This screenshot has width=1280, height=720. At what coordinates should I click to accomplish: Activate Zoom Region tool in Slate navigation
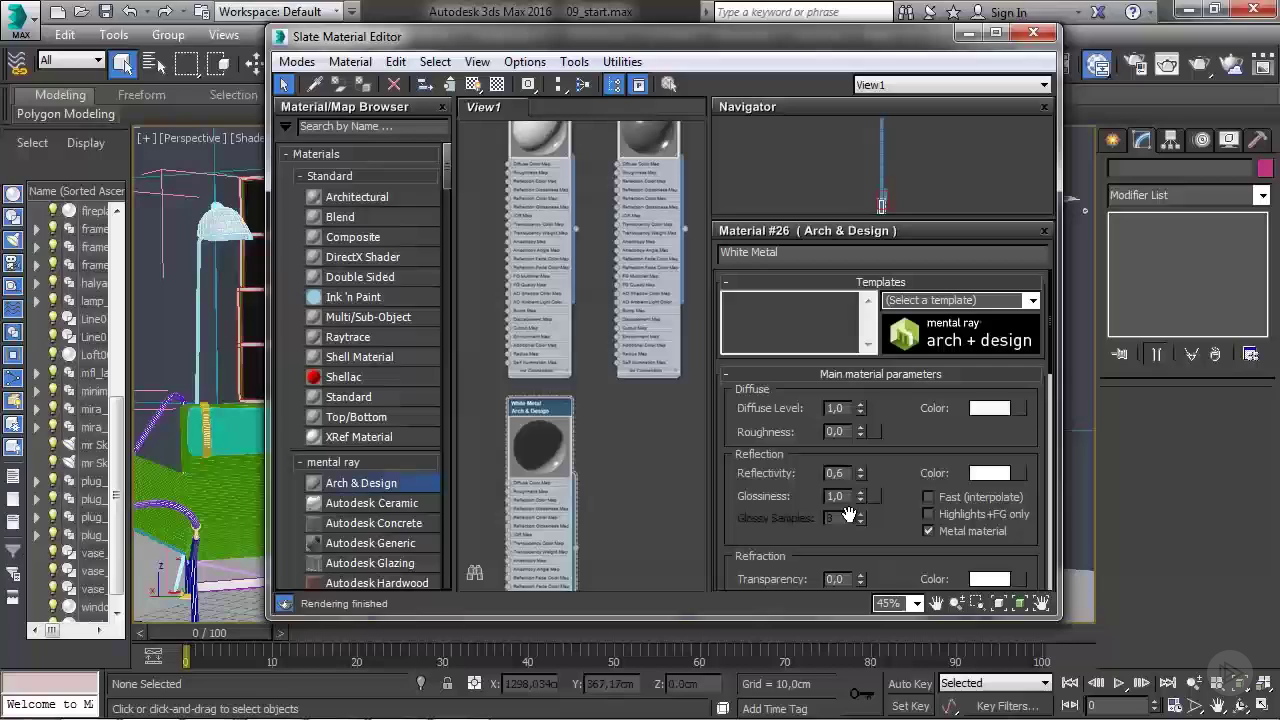click(x=978, y=603)
